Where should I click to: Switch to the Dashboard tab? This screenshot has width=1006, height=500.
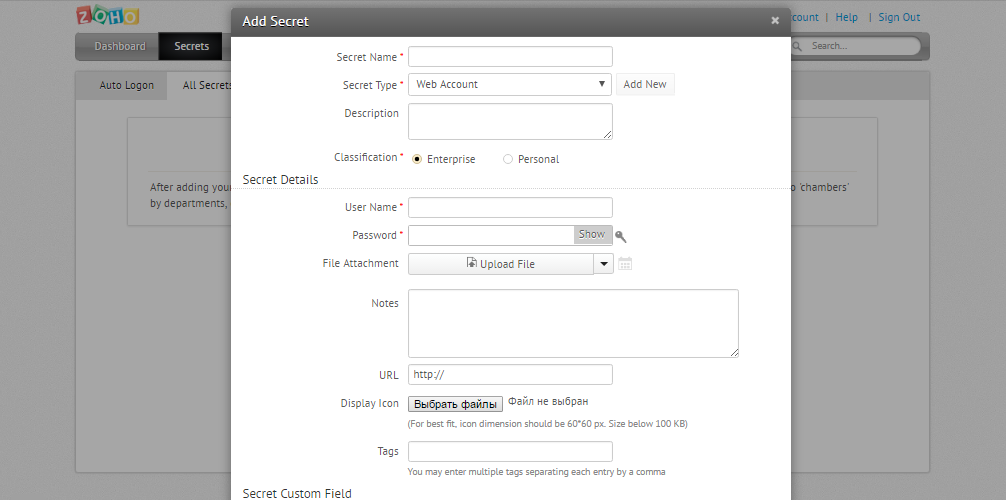click(120, 46)
